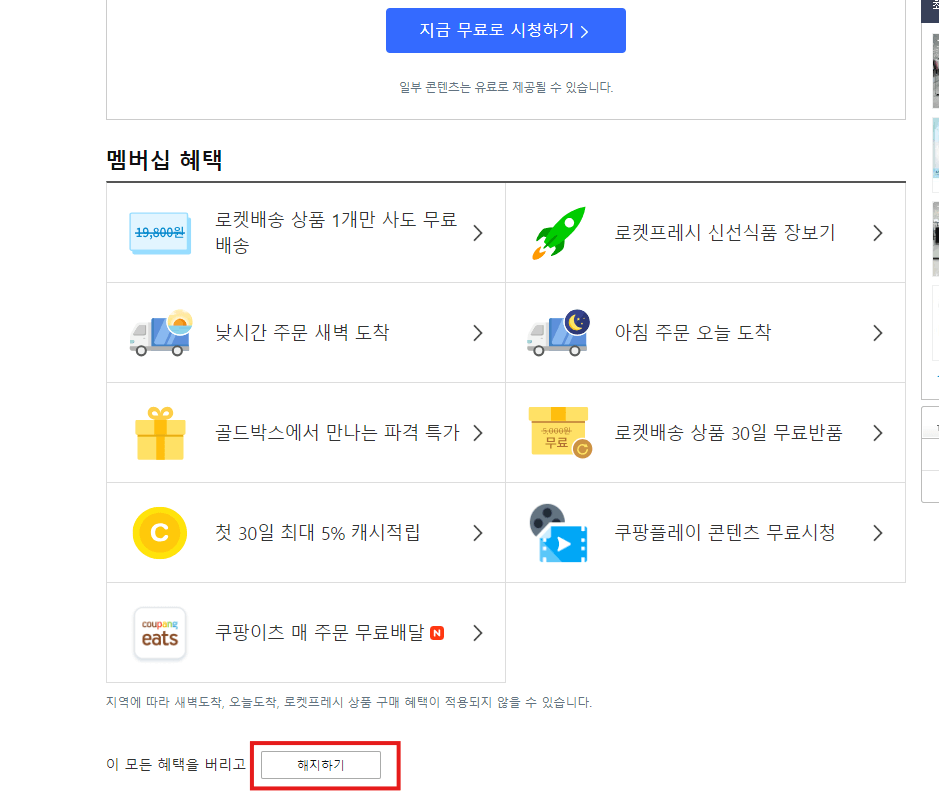Expand chevron beside 골드박스 파격 특가
The height and width of the screenshot is (792, 939).
pyautogui.click(x=478, y=433)
